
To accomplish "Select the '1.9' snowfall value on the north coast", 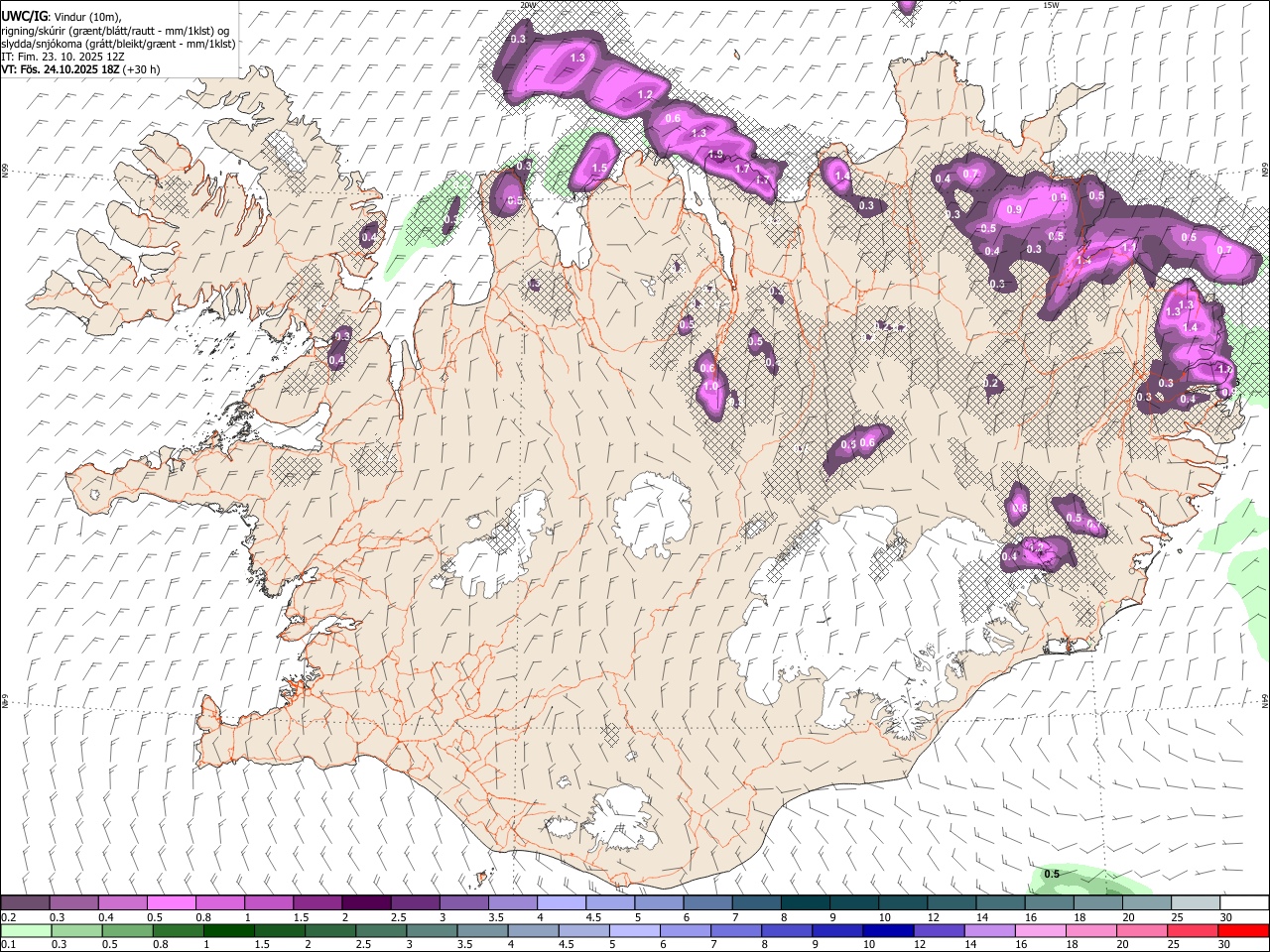I will (715, 155).
